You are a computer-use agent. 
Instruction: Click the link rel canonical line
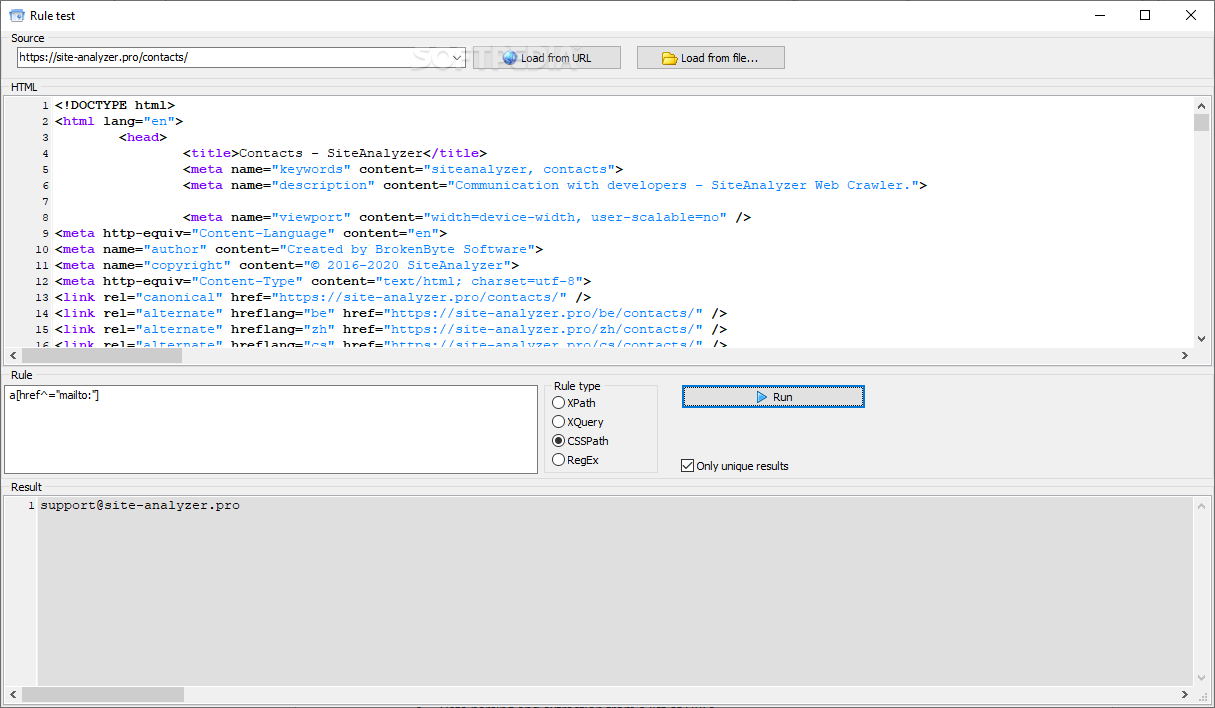click(323, 297)
